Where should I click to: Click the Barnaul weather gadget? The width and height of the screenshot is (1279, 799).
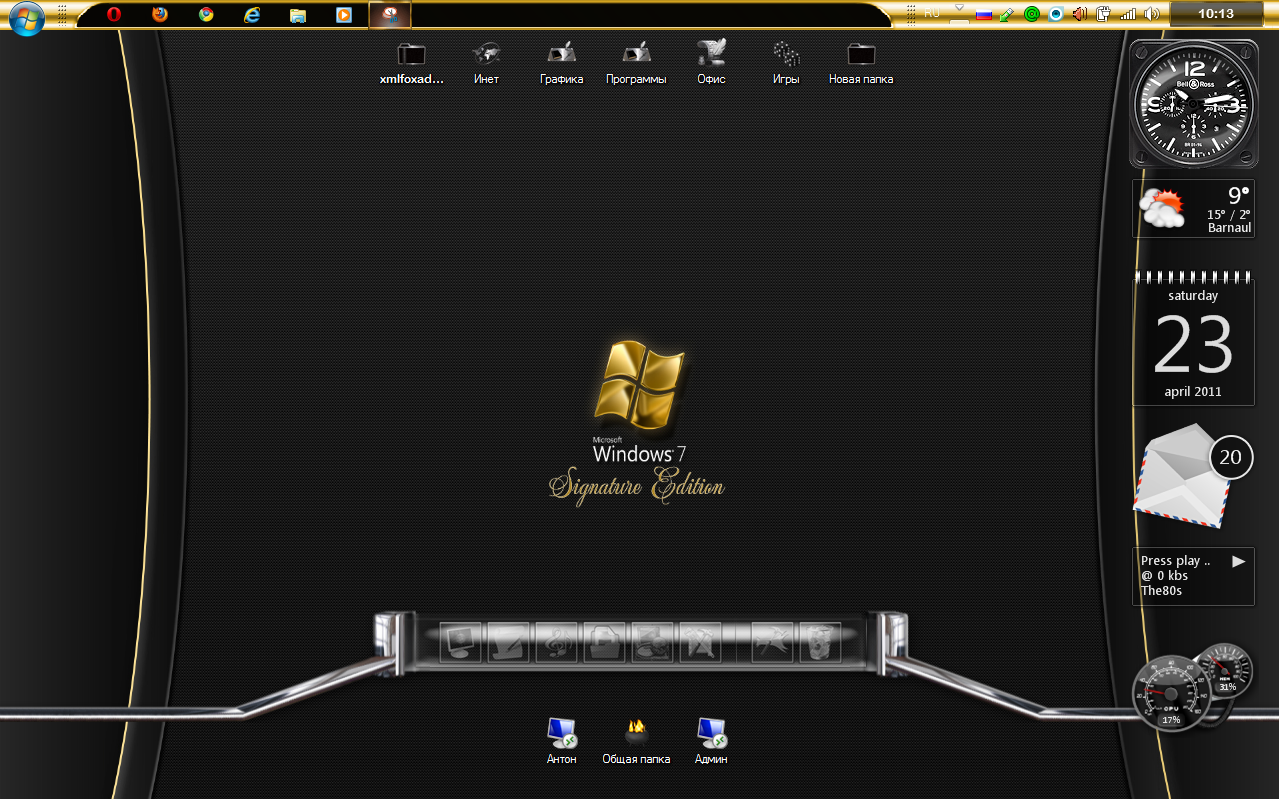1193,209
